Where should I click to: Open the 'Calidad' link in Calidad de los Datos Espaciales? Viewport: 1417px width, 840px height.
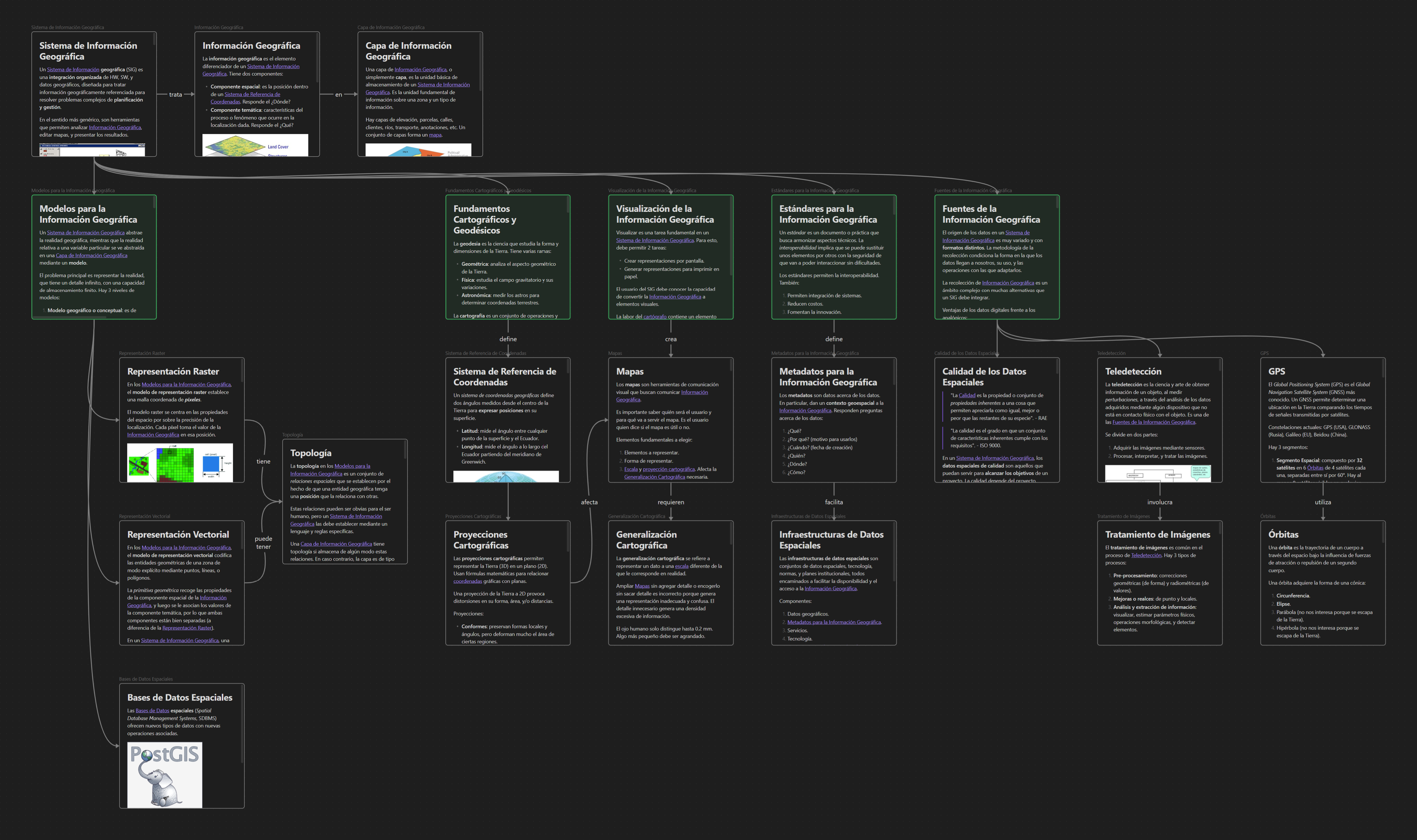[967, 396]
